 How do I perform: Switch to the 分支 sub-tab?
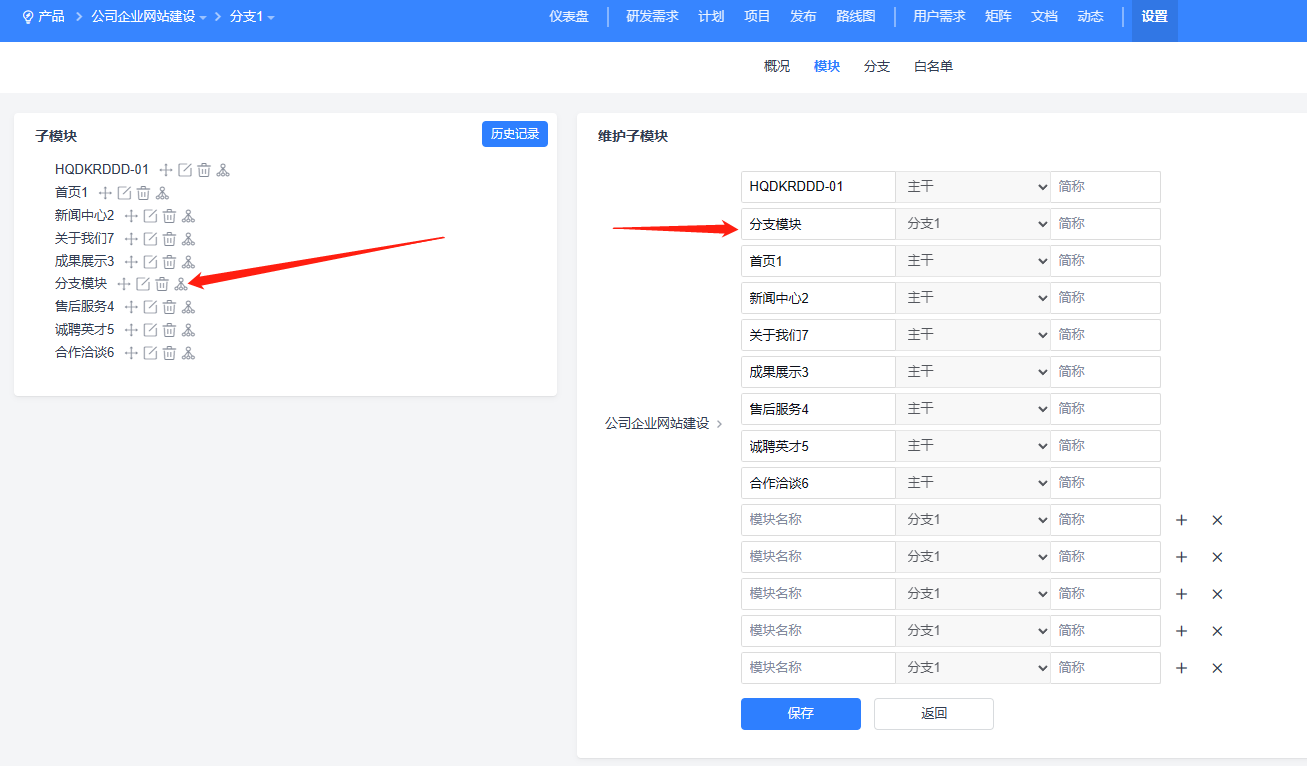point(877,66)
